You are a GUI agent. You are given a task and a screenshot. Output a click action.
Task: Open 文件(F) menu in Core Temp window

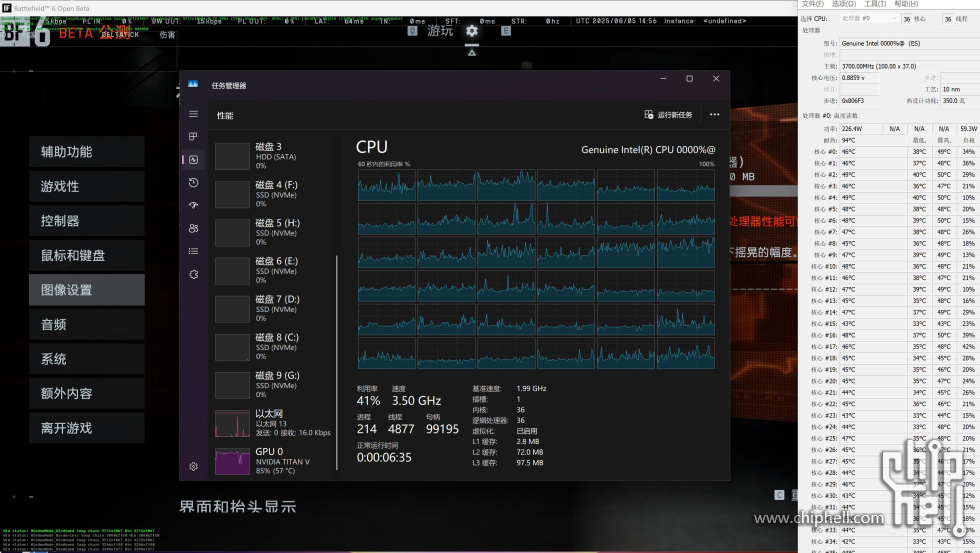[x=813, y=4]
